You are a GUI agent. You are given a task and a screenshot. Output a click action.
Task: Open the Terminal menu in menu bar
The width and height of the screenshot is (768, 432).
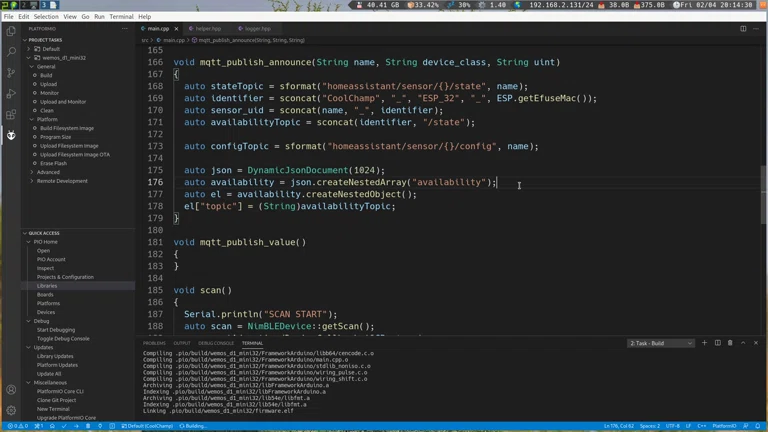(x=121, y=17)
